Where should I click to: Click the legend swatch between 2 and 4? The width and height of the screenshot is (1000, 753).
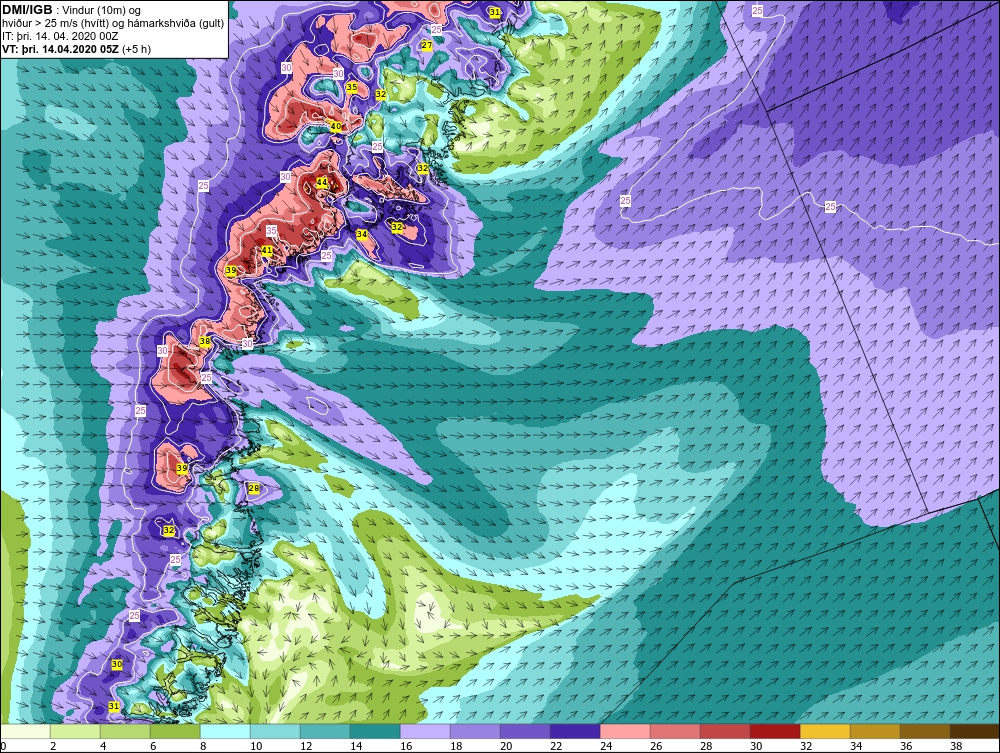[75, 732]
